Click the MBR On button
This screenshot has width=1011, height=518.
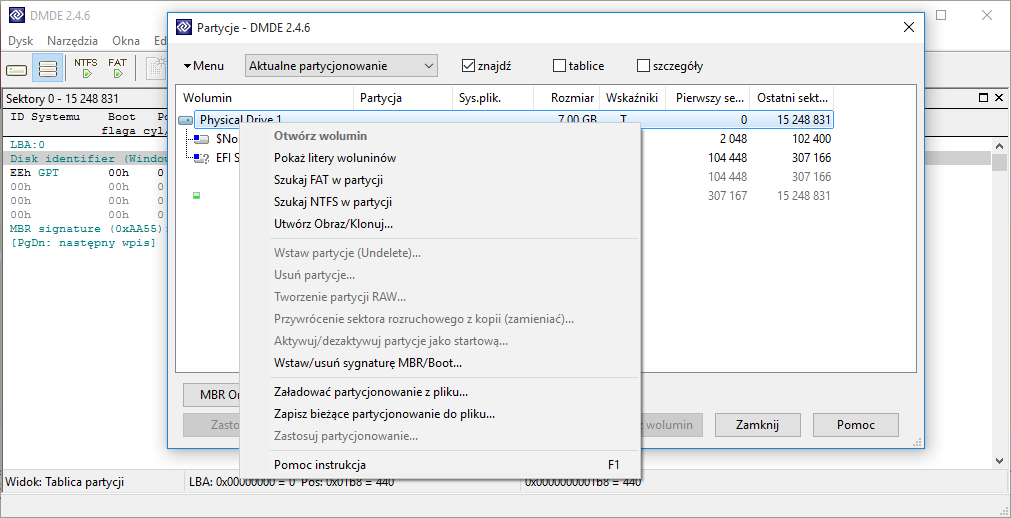[x=211, y=395]
